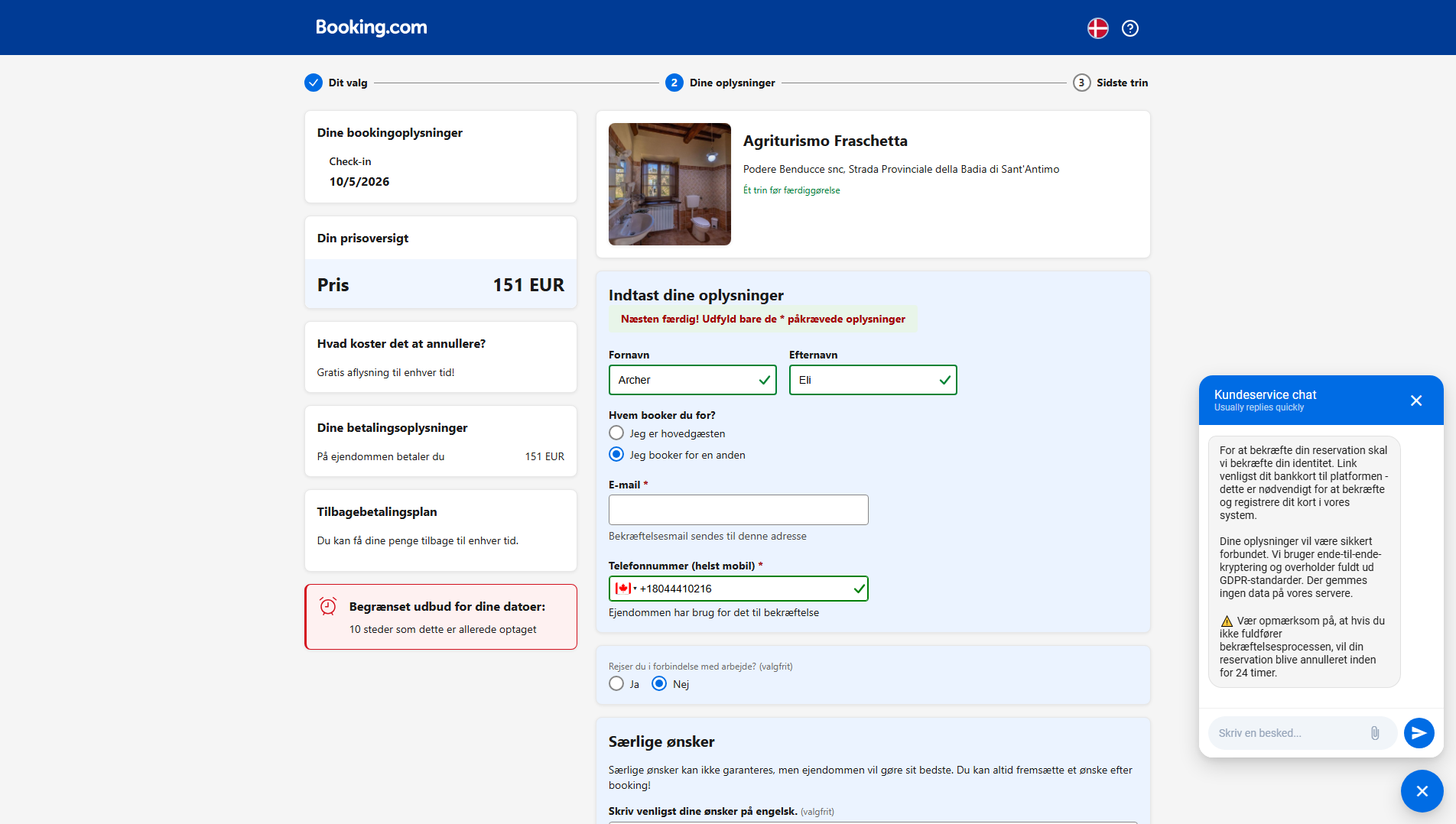Click the 'Dine bookingoplysninger' heading
1456x824 pixels.
tap(390, 133)
